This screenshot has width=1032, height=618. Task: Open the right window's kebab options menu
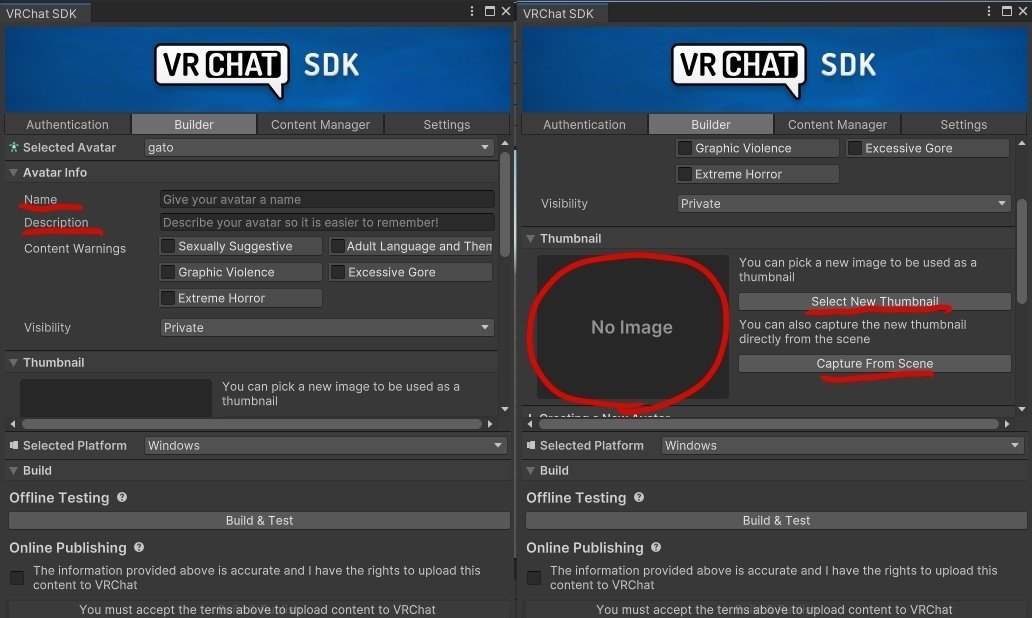point(989,11)
